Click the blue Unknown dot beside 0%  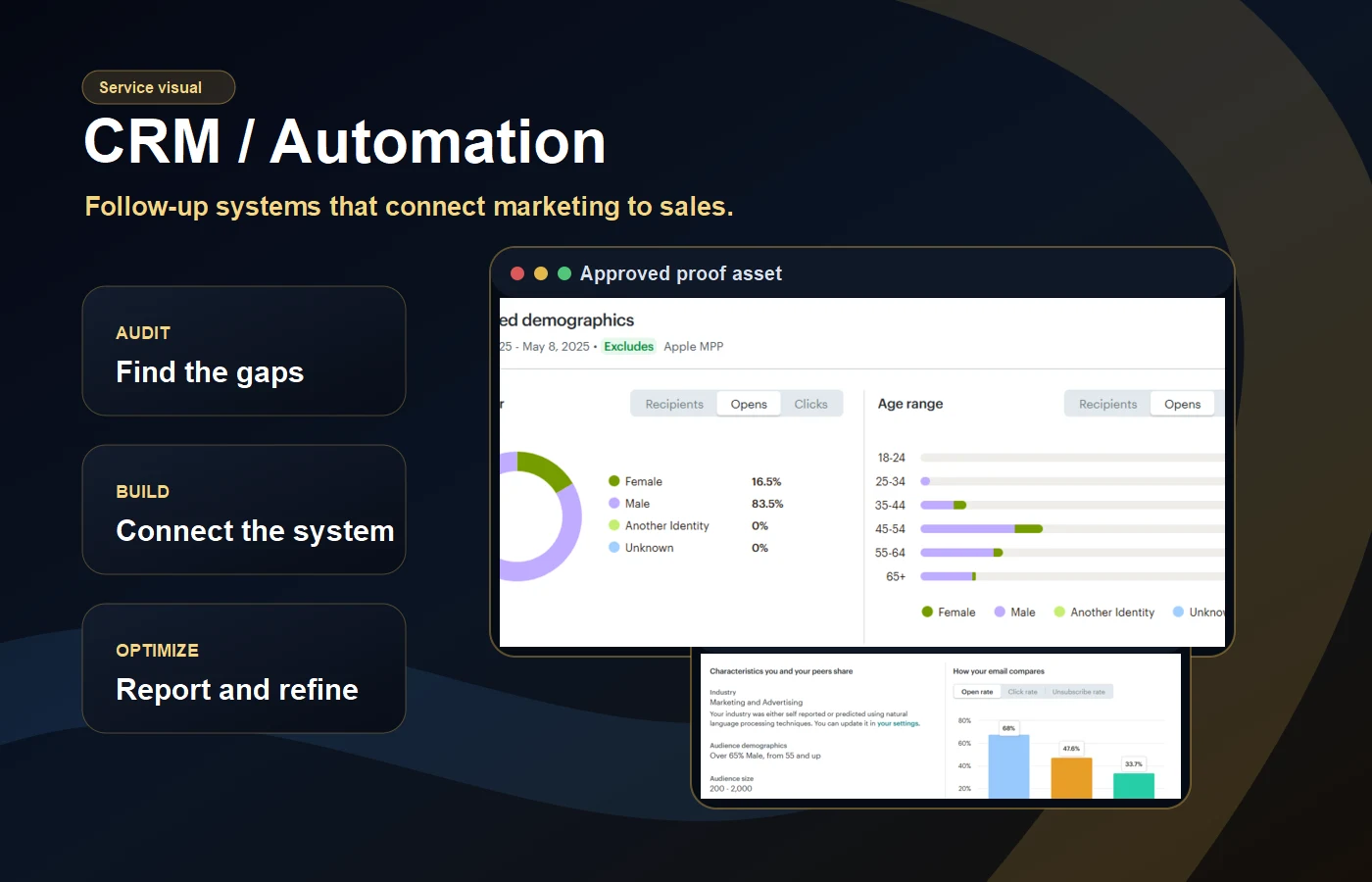[614, 547]
